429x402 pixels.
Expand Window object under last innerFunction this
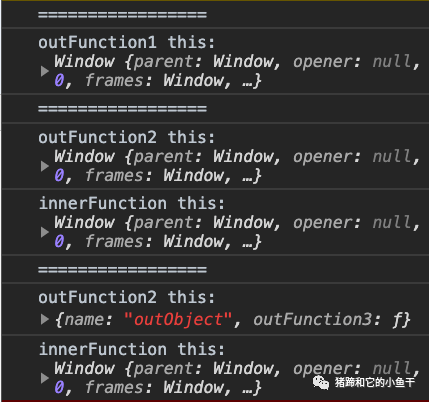pos(45,378)
